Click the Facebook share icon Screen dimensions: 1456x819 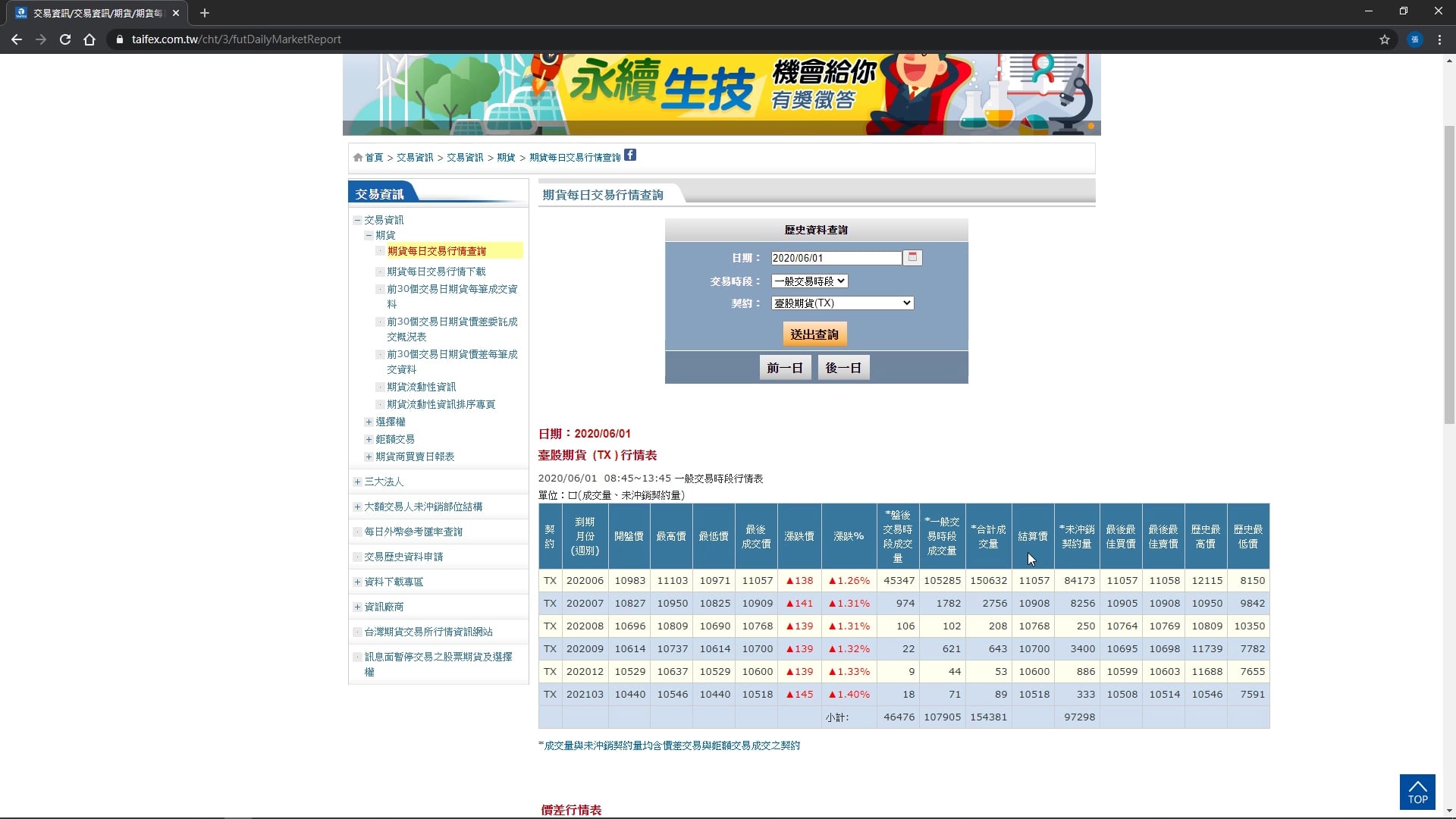click(630, 155)
